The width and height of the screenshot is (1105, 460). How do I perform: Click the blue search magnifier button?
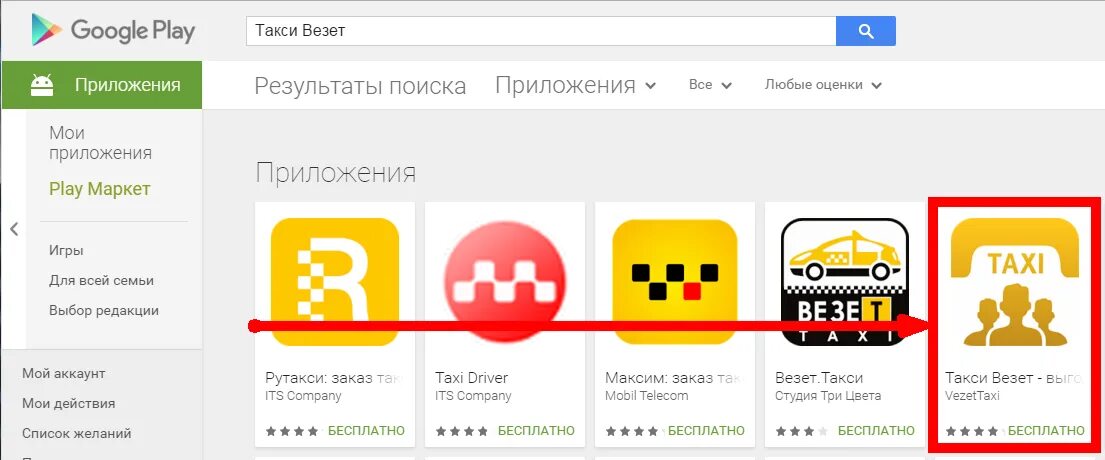coord(865,31)
